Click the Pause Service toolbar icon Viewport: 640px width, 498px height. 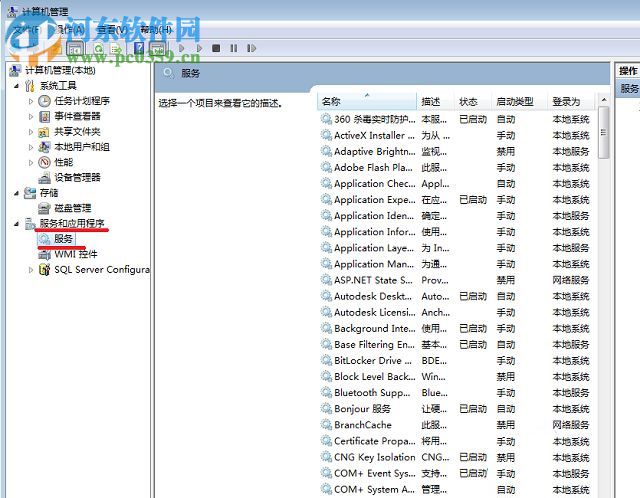pos(233,48)
